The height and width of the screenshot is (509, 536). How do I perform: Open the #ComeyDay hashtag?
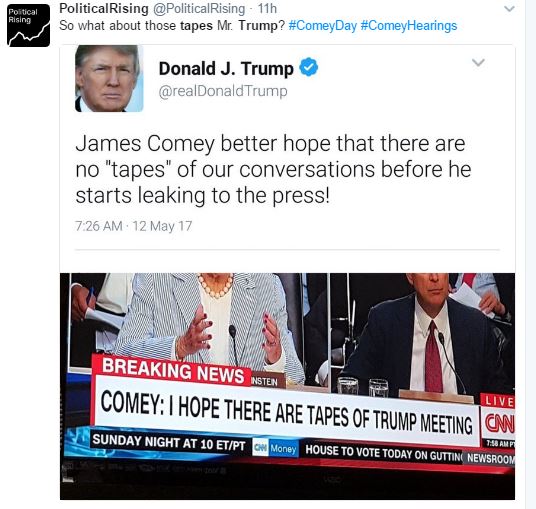(322, 26)
